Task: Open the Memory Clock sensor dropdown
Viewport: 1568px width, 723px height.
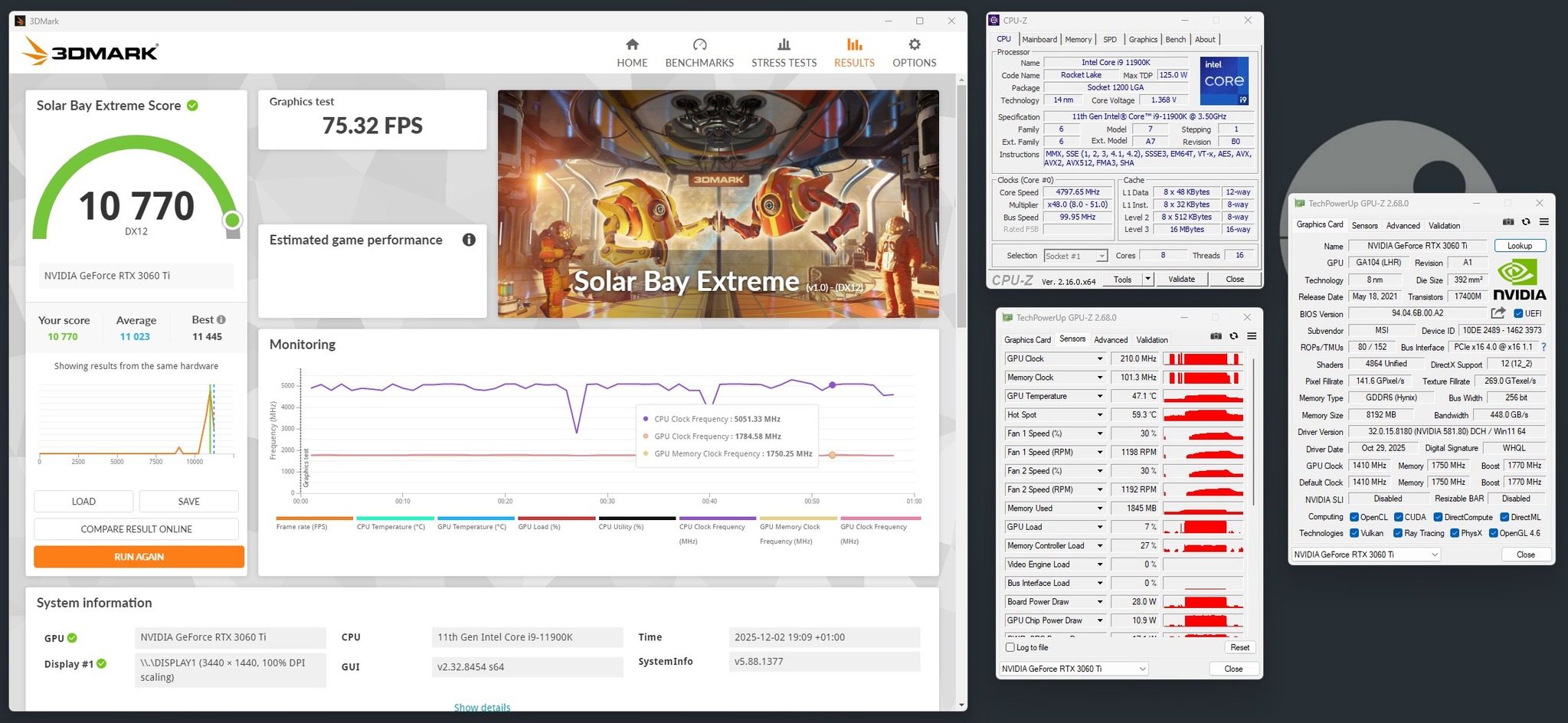Action: 1100,378
